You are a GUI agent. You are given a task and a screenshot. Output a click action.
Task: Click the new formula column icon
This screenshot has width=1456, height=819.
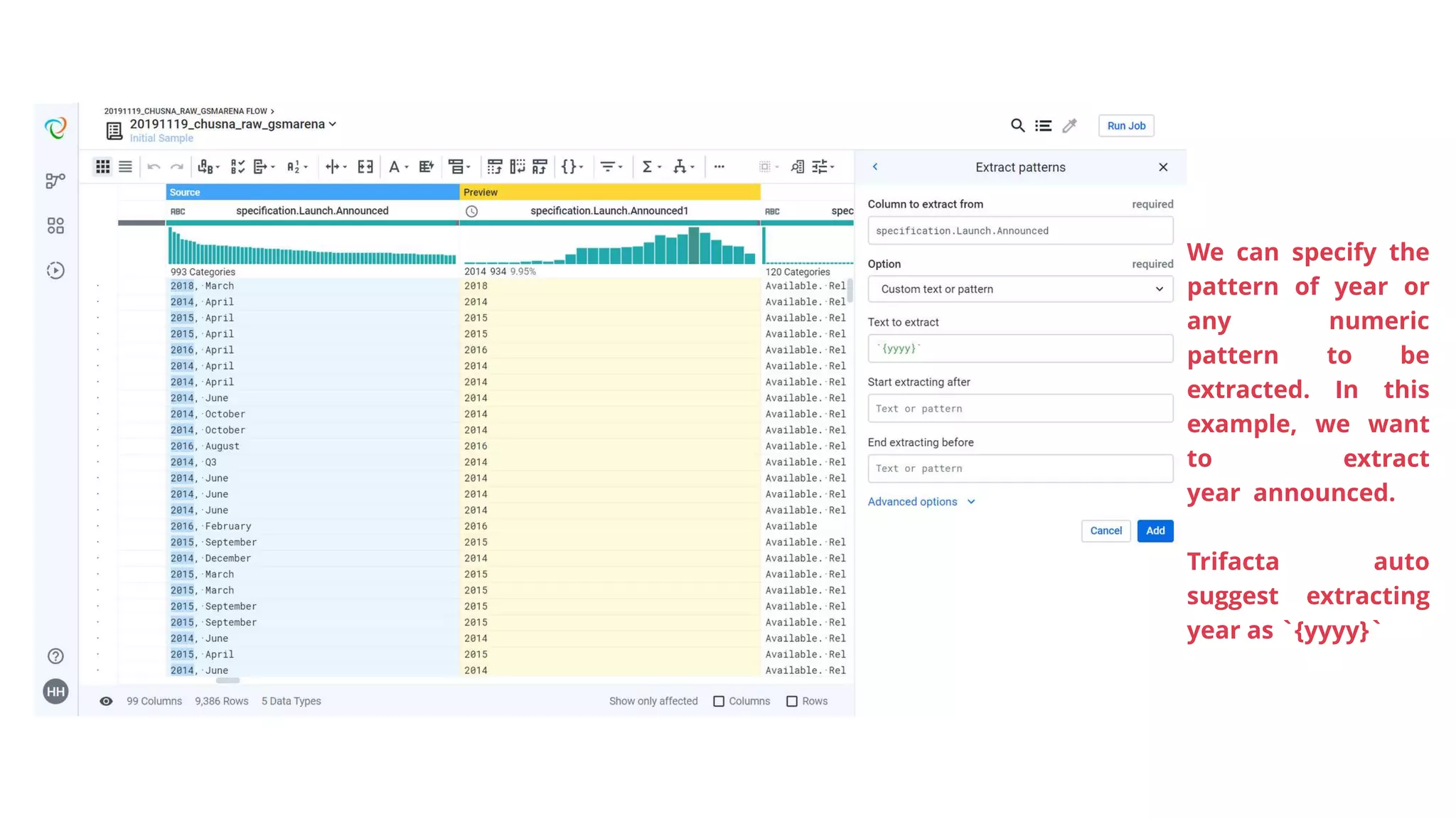tap(427, 166)
